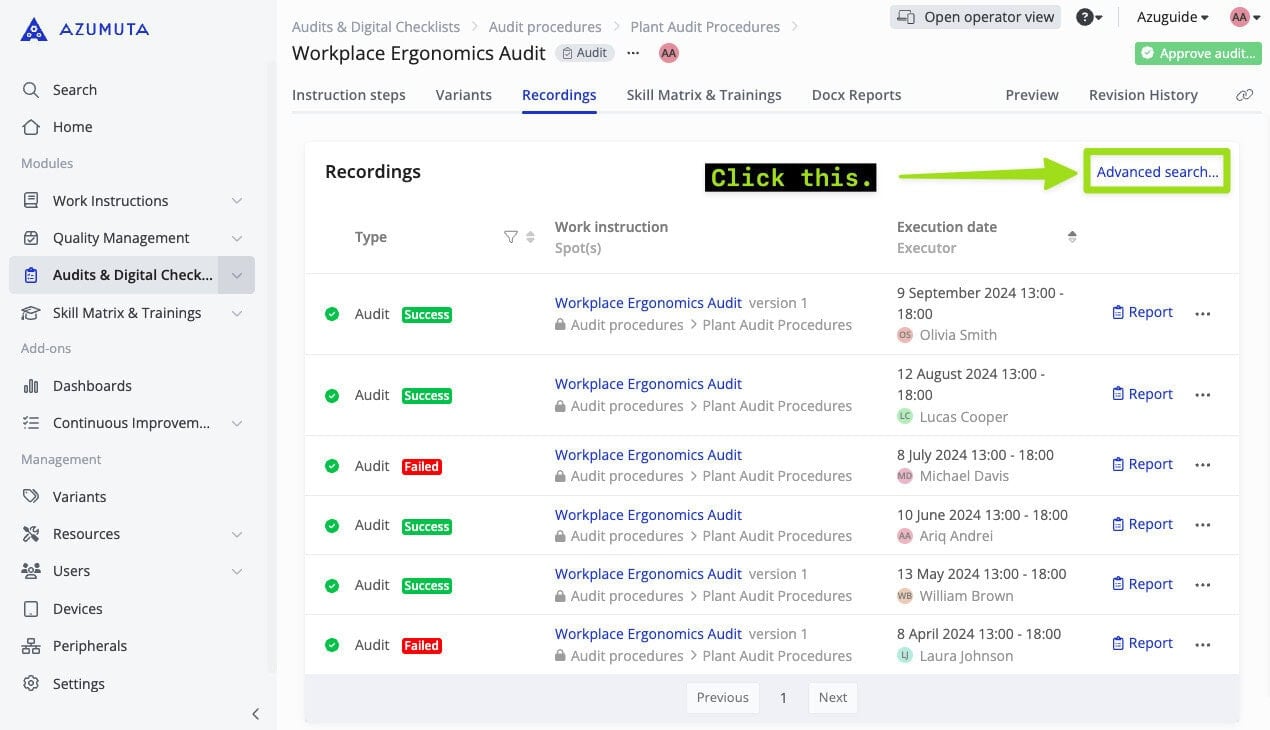Image resolution: width=1270 pixels, height=730 pixels.
Task: Expand the Users section in the sidebar
Action: point(71,571)
